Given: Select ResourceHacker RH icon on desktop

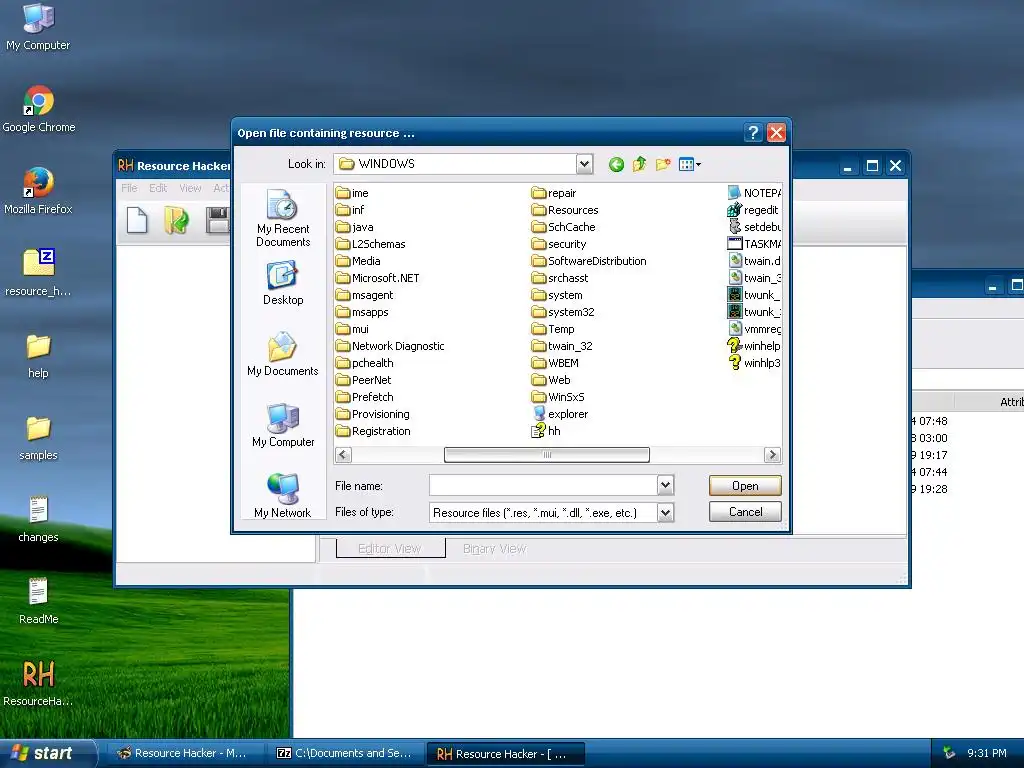Looking at the screenshot, I should pyautogui.click(x=38, y=684).
